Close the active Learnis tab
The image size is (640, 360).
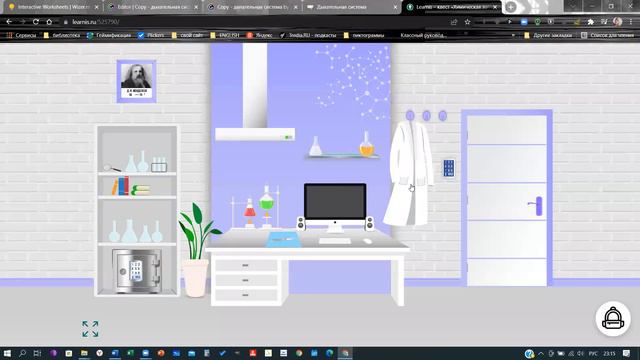[x=495, y=7]
